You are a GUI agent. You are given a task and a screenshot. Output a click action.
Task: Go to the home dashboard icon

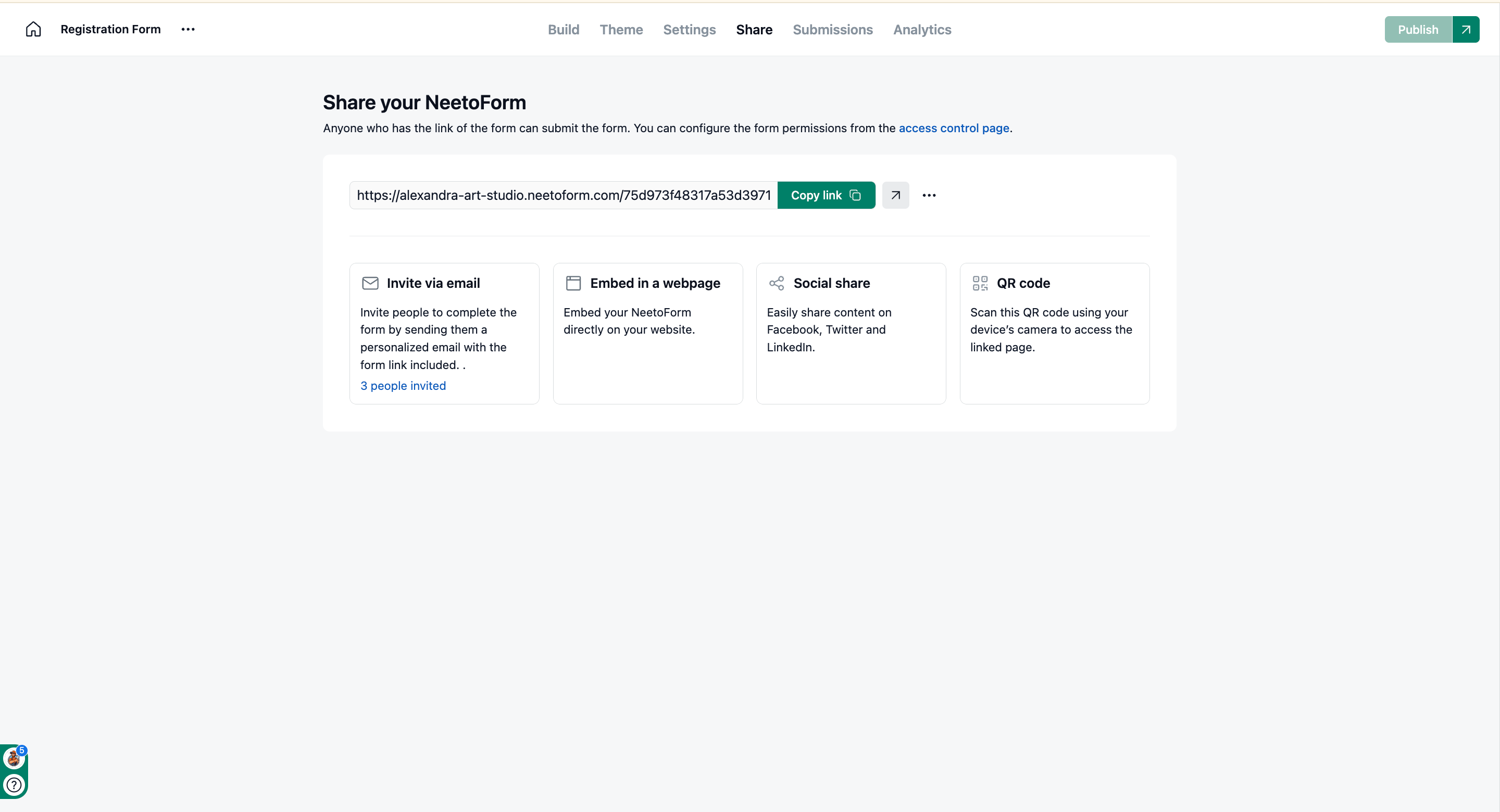point(33,29)
